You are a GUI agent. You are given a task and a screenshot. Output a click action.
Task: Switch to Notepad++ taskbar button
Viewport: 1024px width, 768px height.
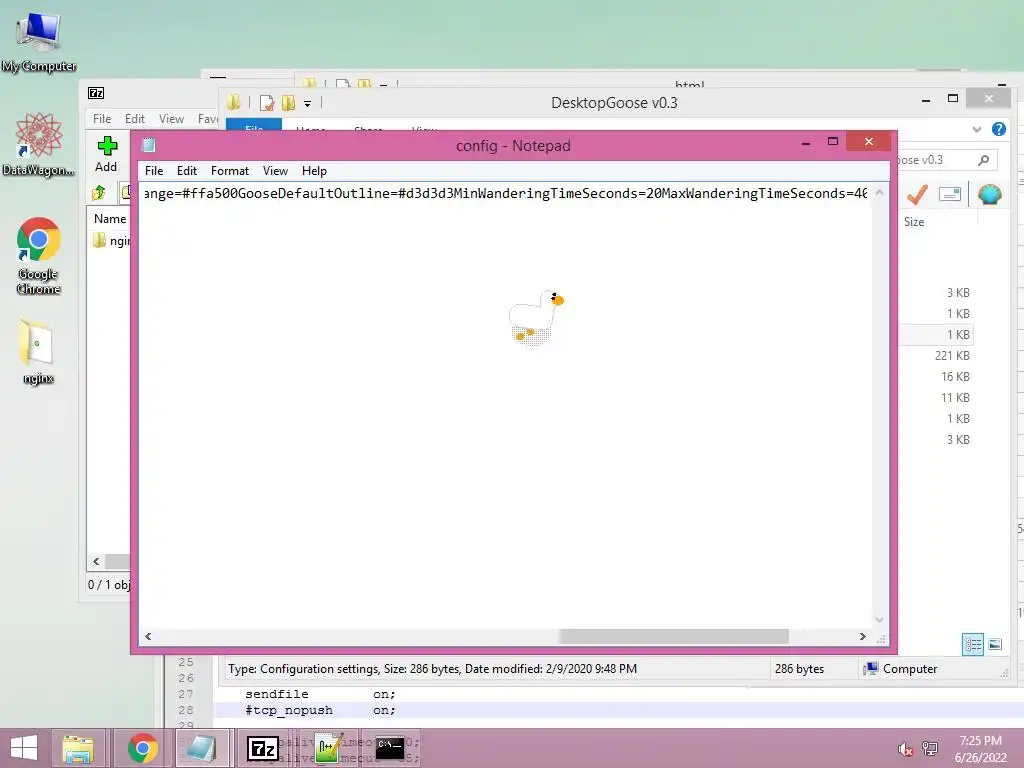point(327,748)
